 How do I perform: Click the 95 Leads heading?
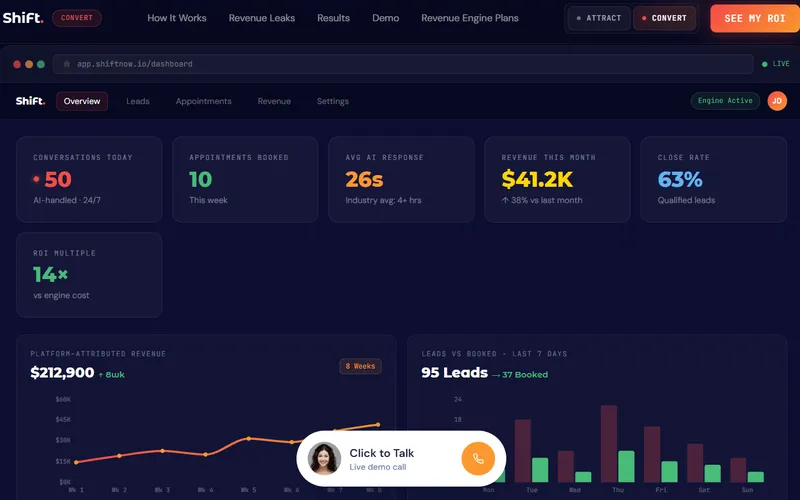[x=454, y=373]
